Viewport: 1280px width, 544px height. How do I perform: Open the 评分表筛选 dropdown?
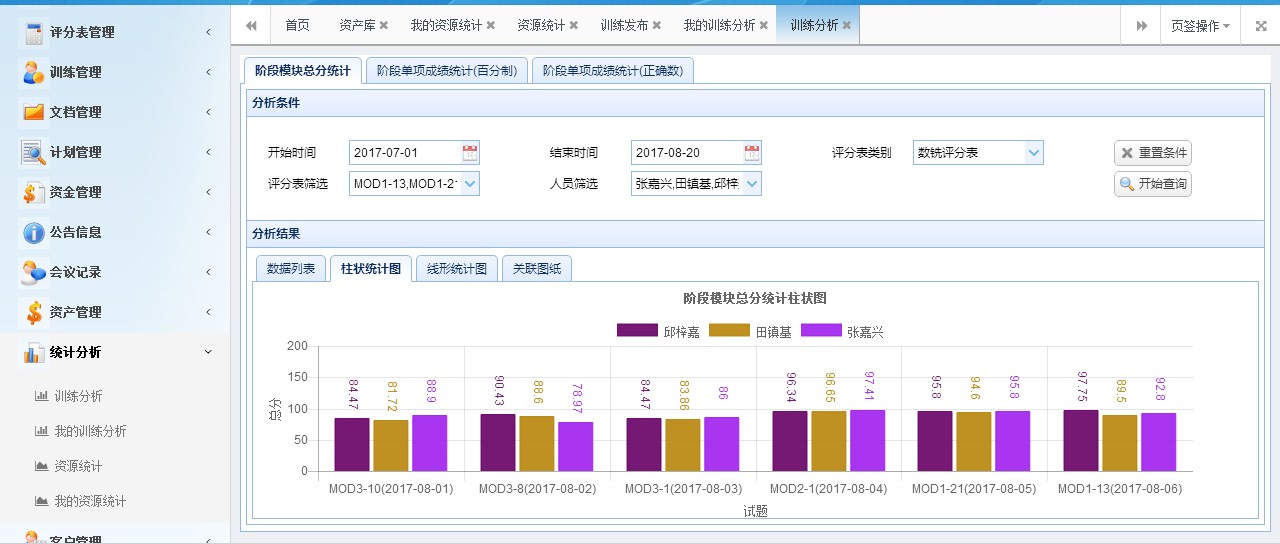pyautogui.click(x=470, y=184)
